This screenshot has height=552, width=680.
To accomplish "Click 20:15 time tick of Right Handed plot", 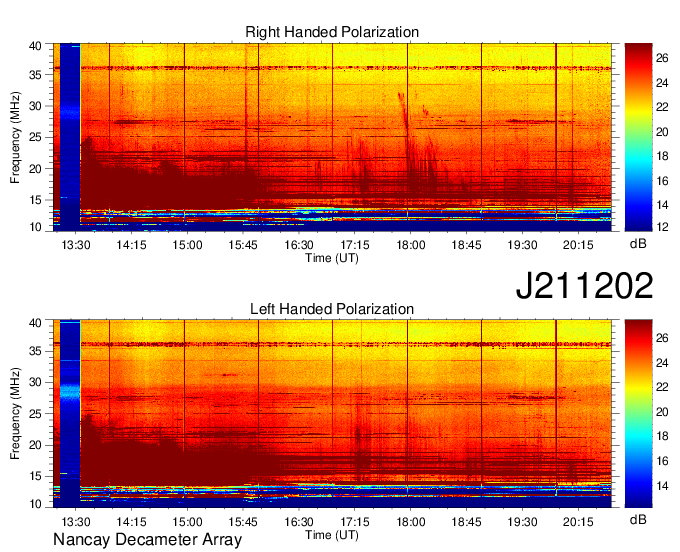I will tap(578, 245).
